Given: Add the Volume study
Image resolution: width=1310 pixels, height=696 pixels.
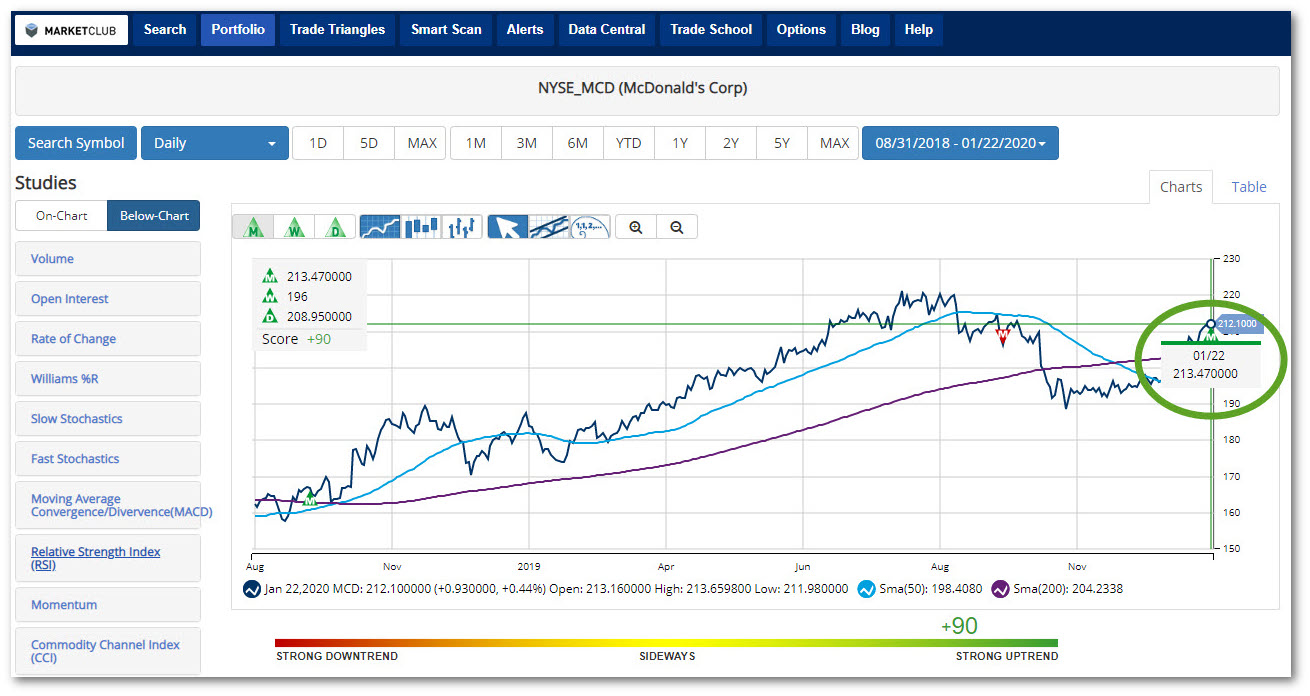Looking at the screenshot, I should pyautogui.click(x=108, y=259).
